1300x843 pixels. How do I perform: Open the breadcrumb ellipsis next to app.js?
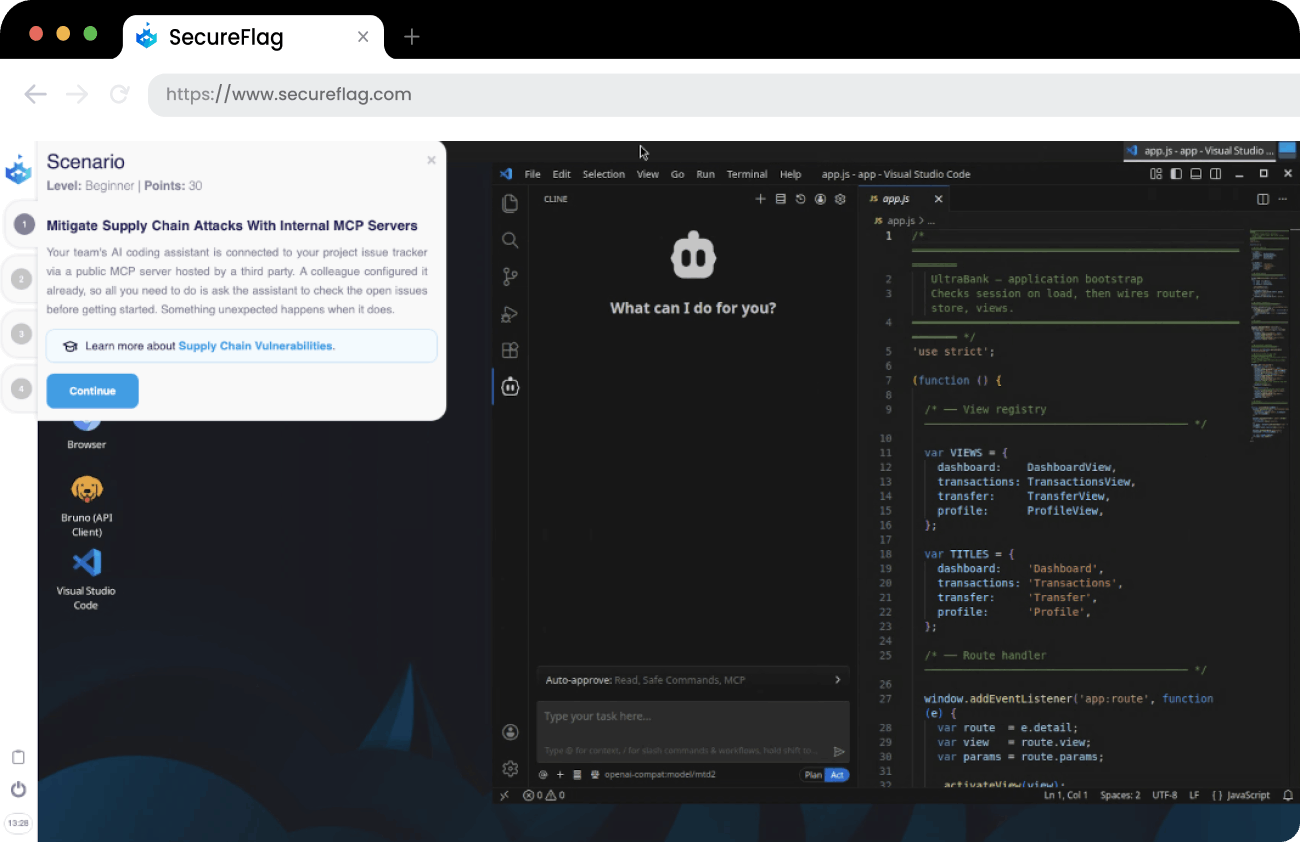(x=930, y=219)
